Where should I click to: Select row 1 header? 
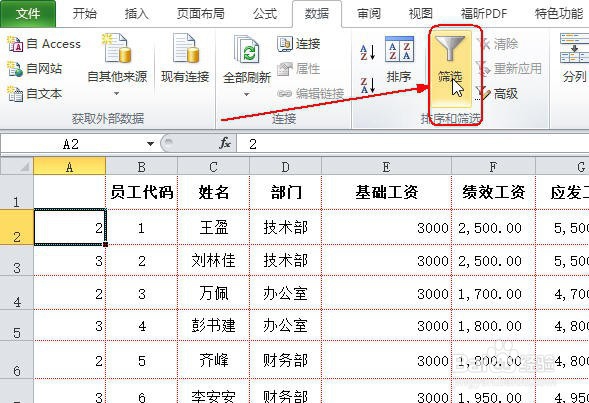point(17,192)
